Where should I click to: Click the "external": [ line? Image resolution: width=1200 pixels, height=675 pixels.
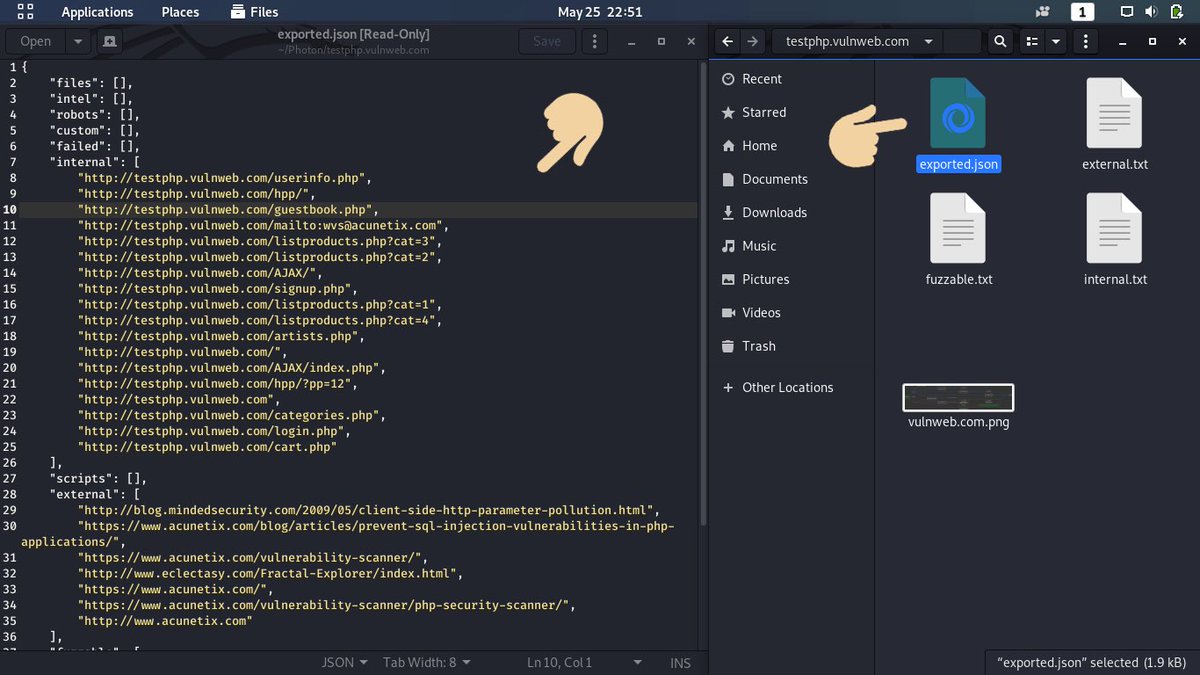[x=95, y=494]
